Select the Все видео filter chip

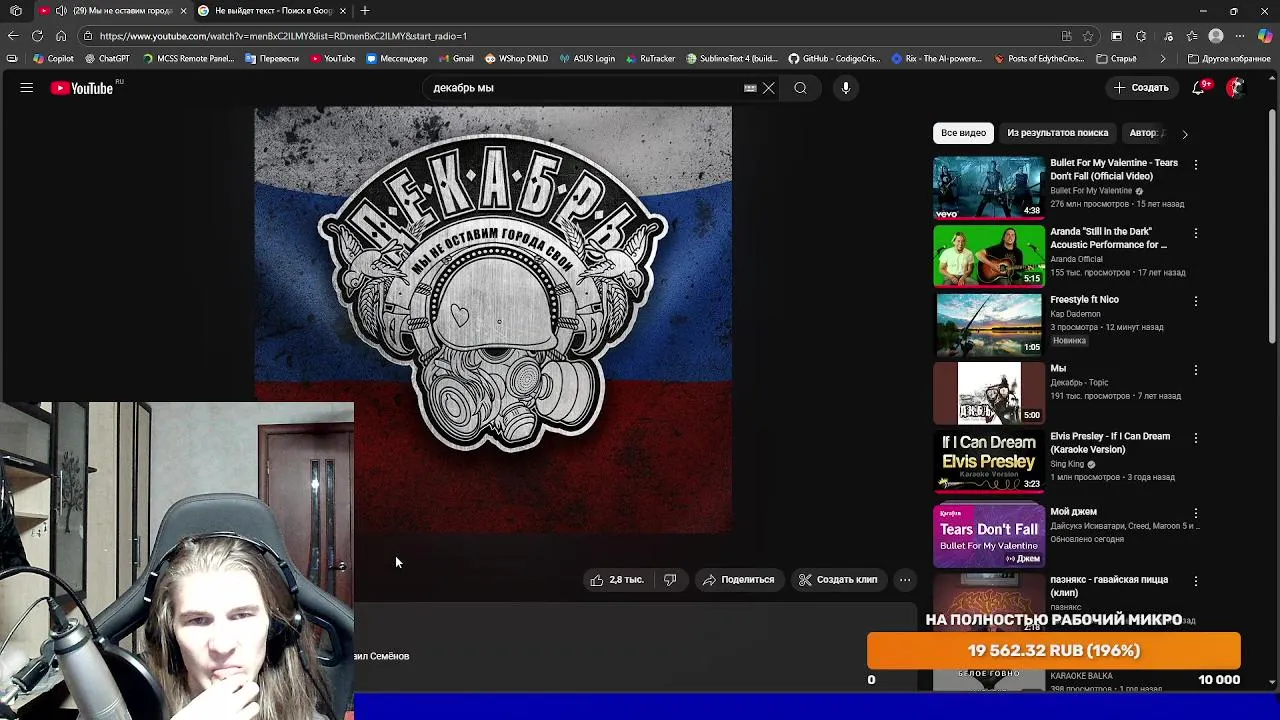tap(963, 133)
